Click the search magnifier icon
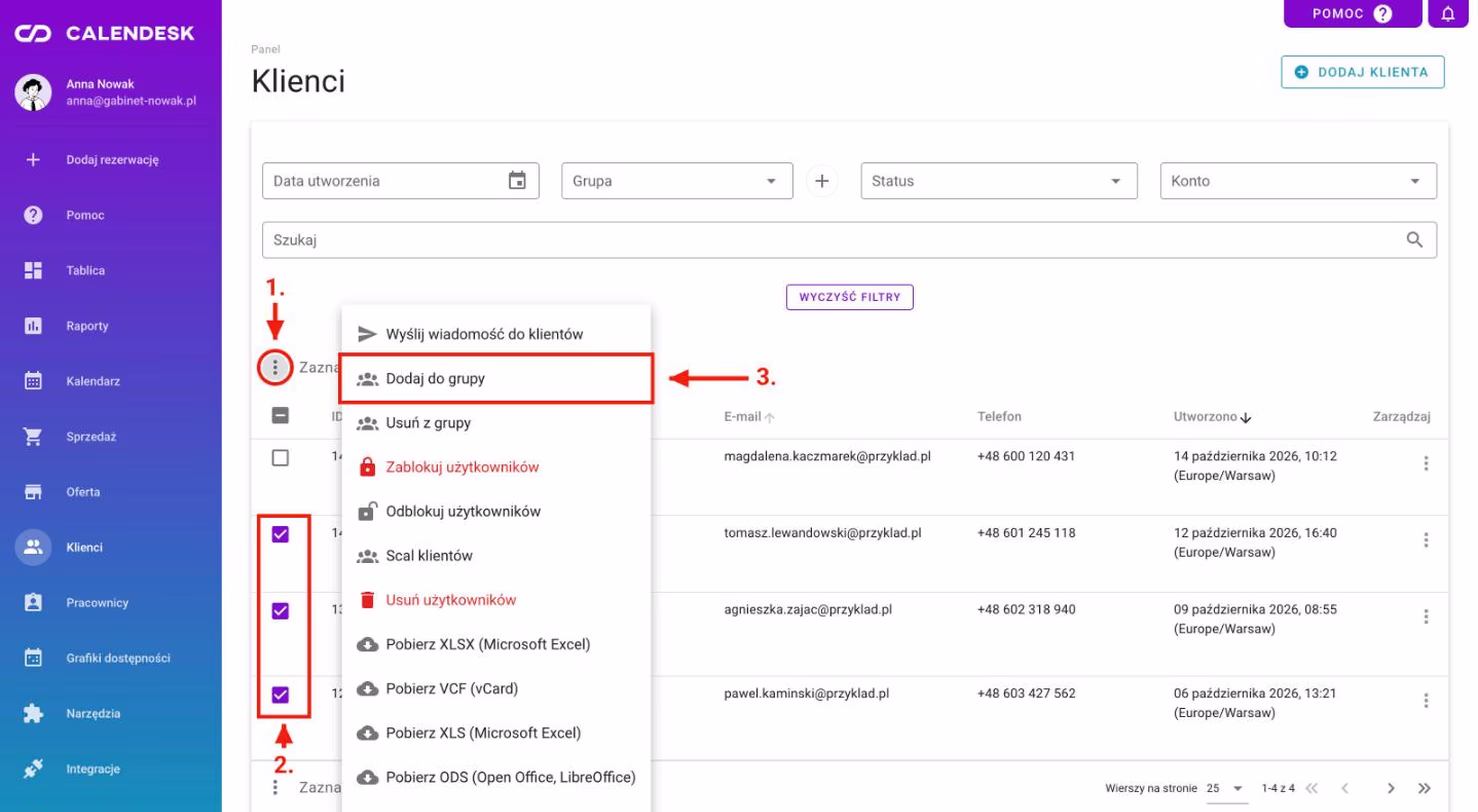 [x=1414, y=240]
